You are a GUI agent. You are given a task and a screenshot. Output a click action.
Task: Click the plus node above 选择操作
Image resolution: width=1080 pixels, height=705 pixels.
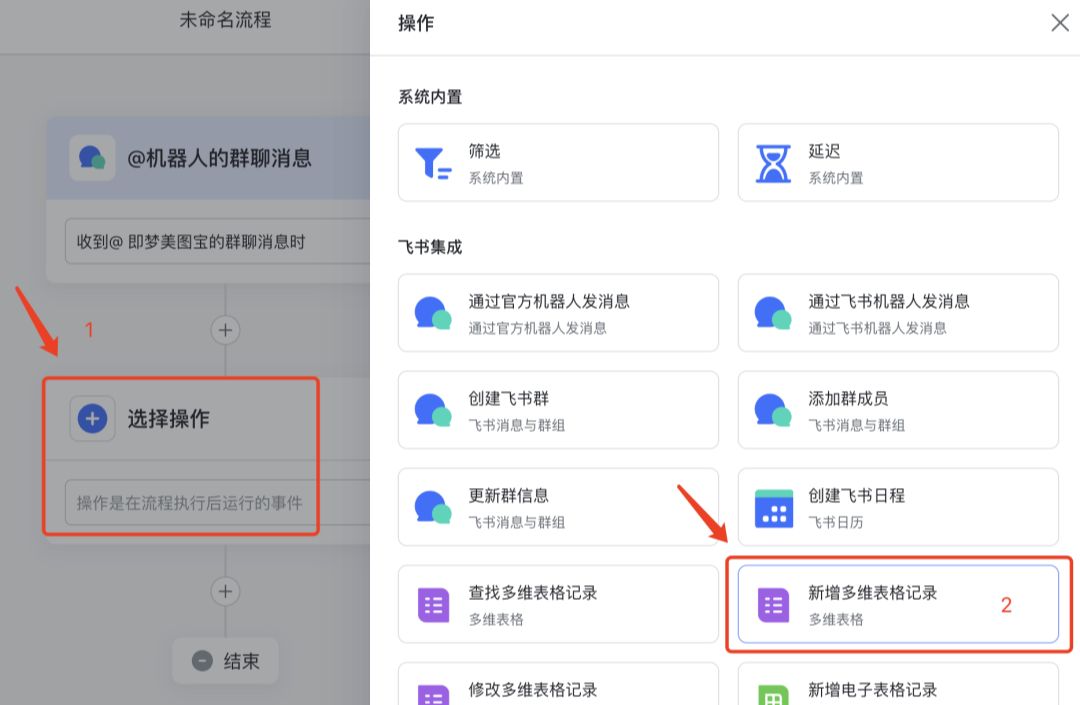225,330
